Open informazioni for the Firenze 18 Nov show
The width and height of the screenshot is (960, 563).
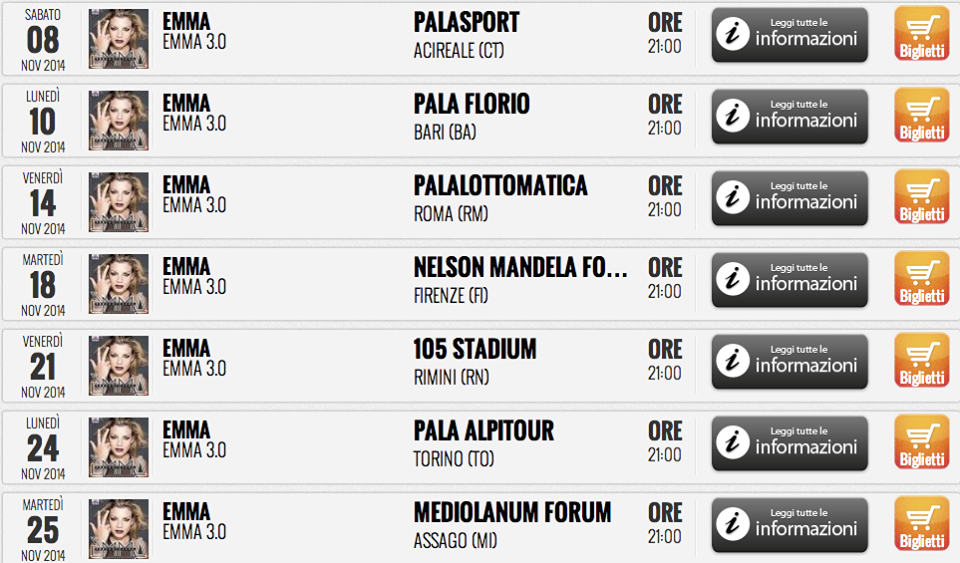coord(789,280)
